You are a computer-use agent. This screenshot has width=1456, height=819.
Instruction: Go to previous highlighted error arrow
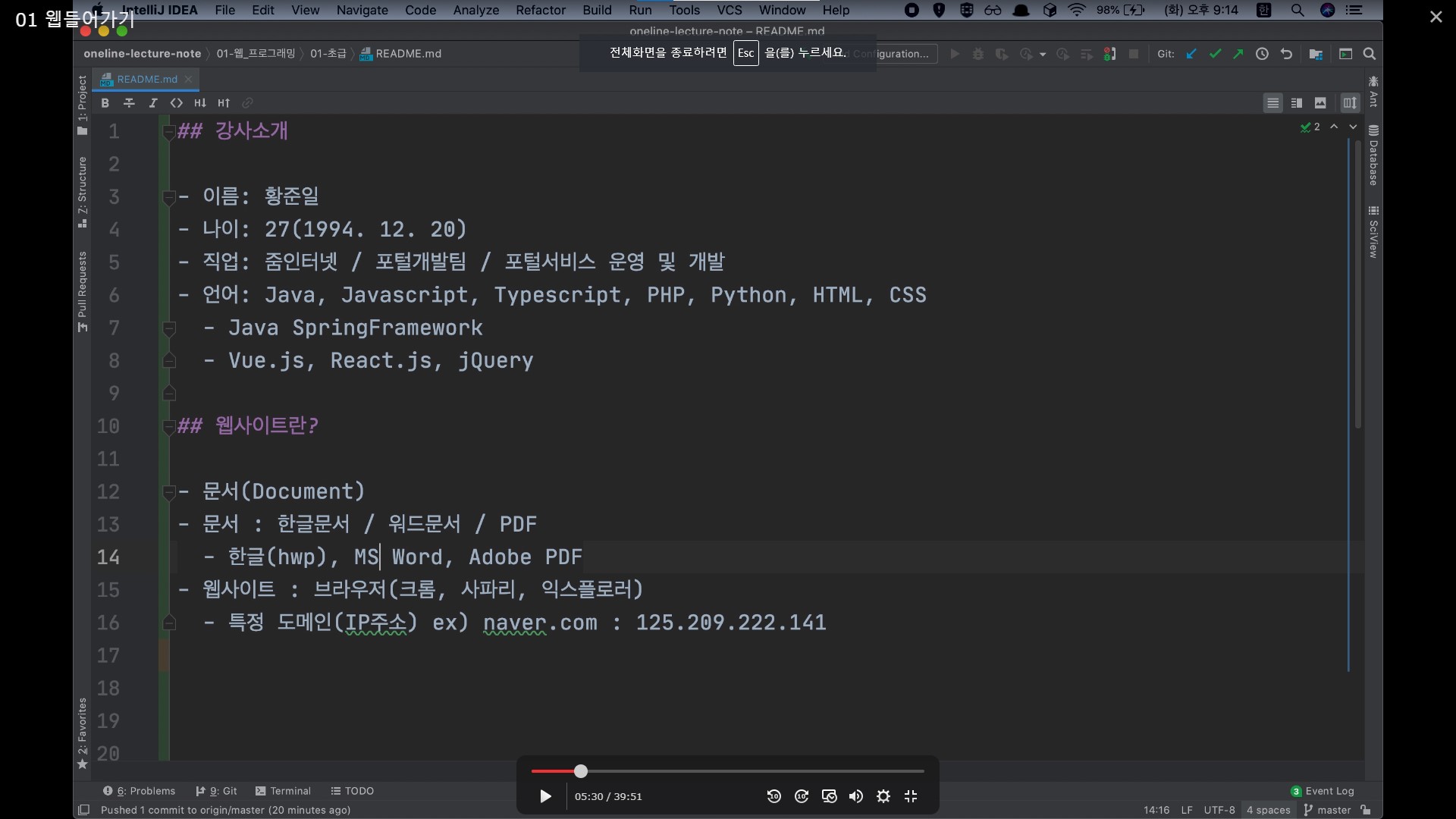tap(1334, 127)
